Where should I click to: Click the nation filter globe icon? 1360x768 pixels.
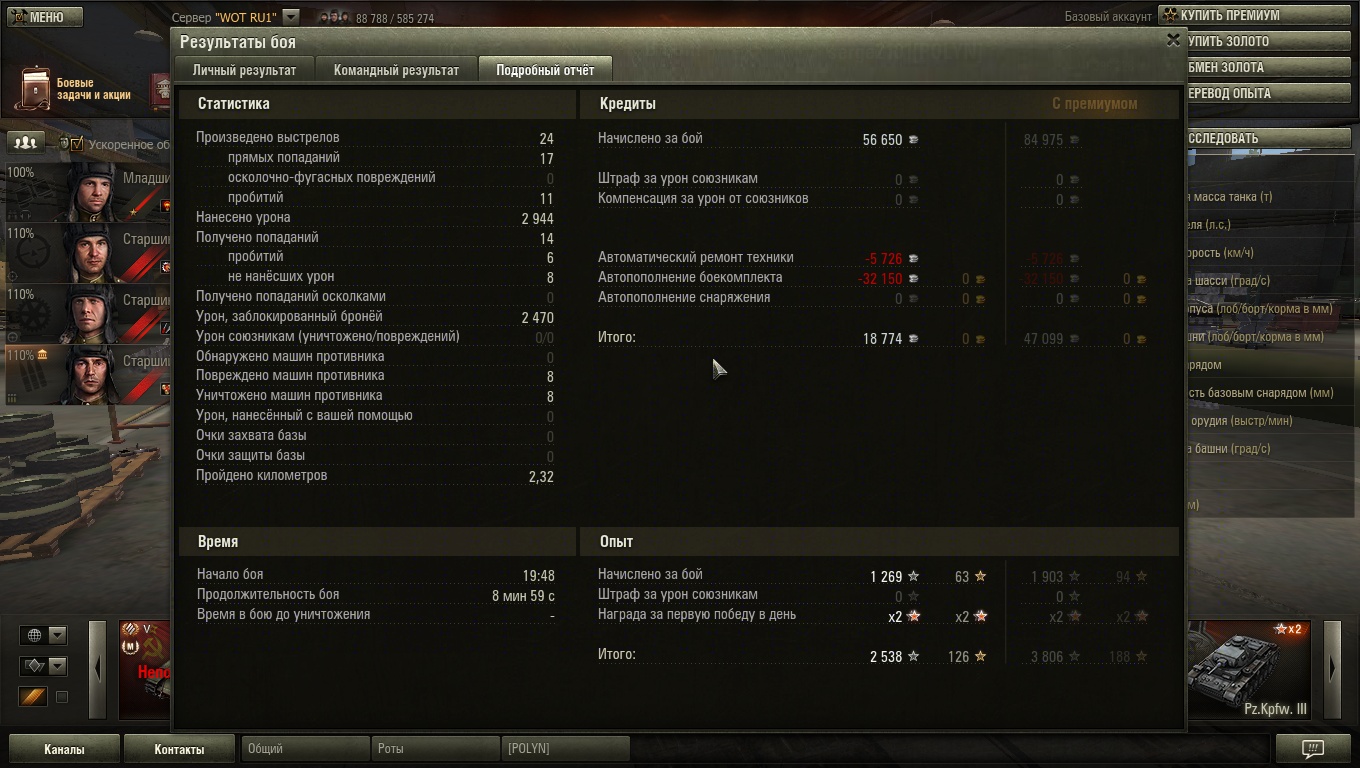click(34, 635)
